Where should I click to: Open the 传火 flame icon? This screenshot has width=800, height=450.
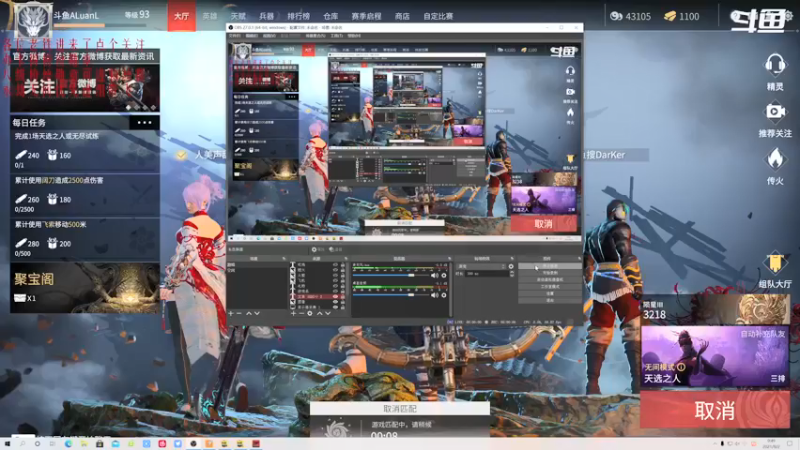coord(775,159)
